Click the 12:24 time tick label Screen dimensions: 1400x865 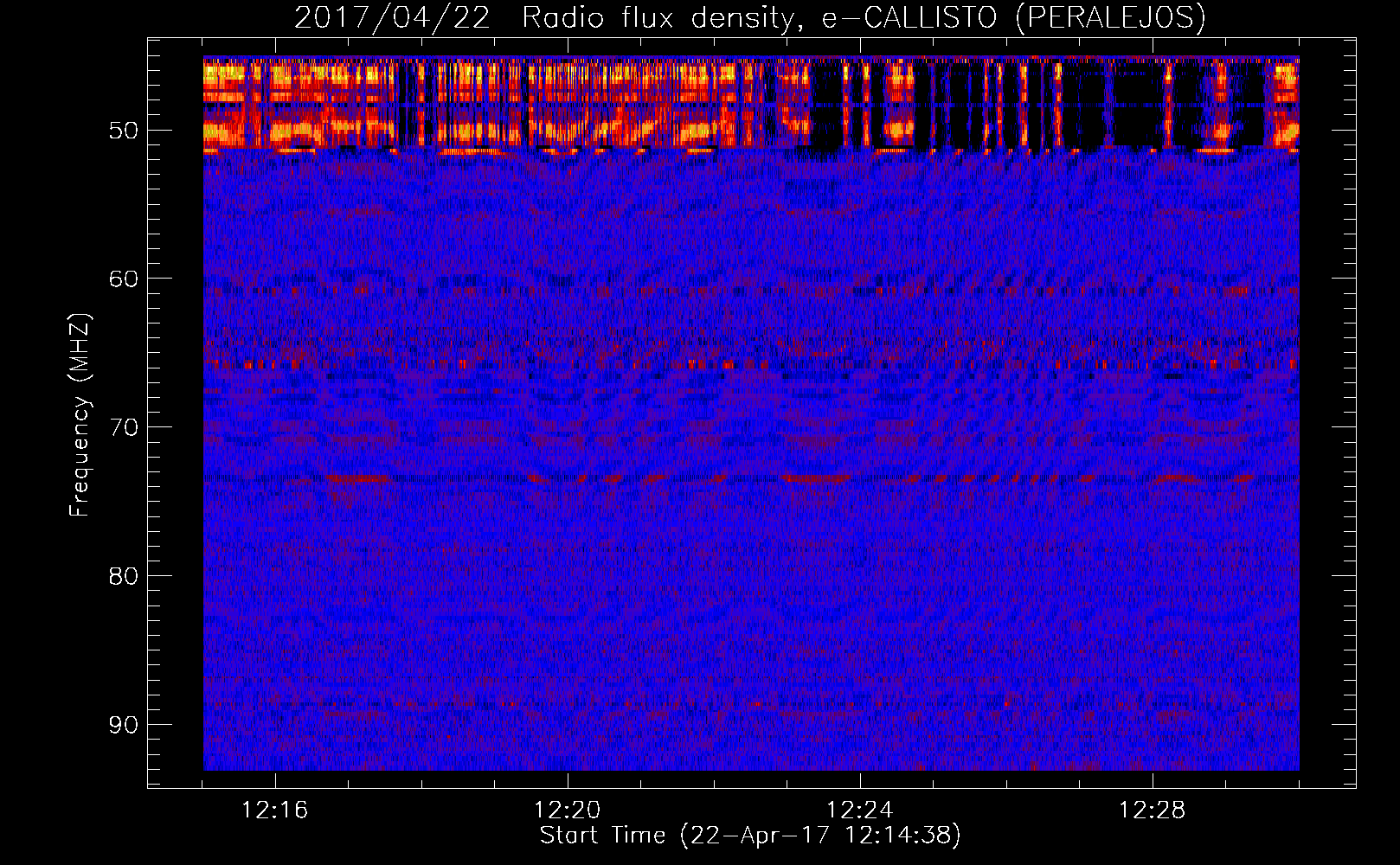pyautogui.click(x=860, y=811)
